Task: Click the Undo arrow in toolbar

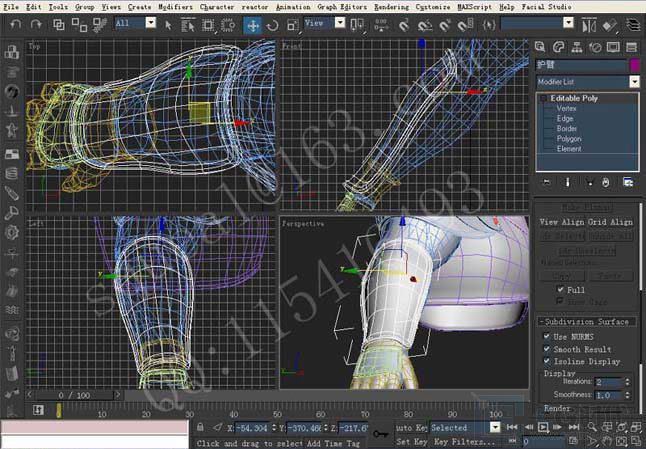Action: point(15,25)
